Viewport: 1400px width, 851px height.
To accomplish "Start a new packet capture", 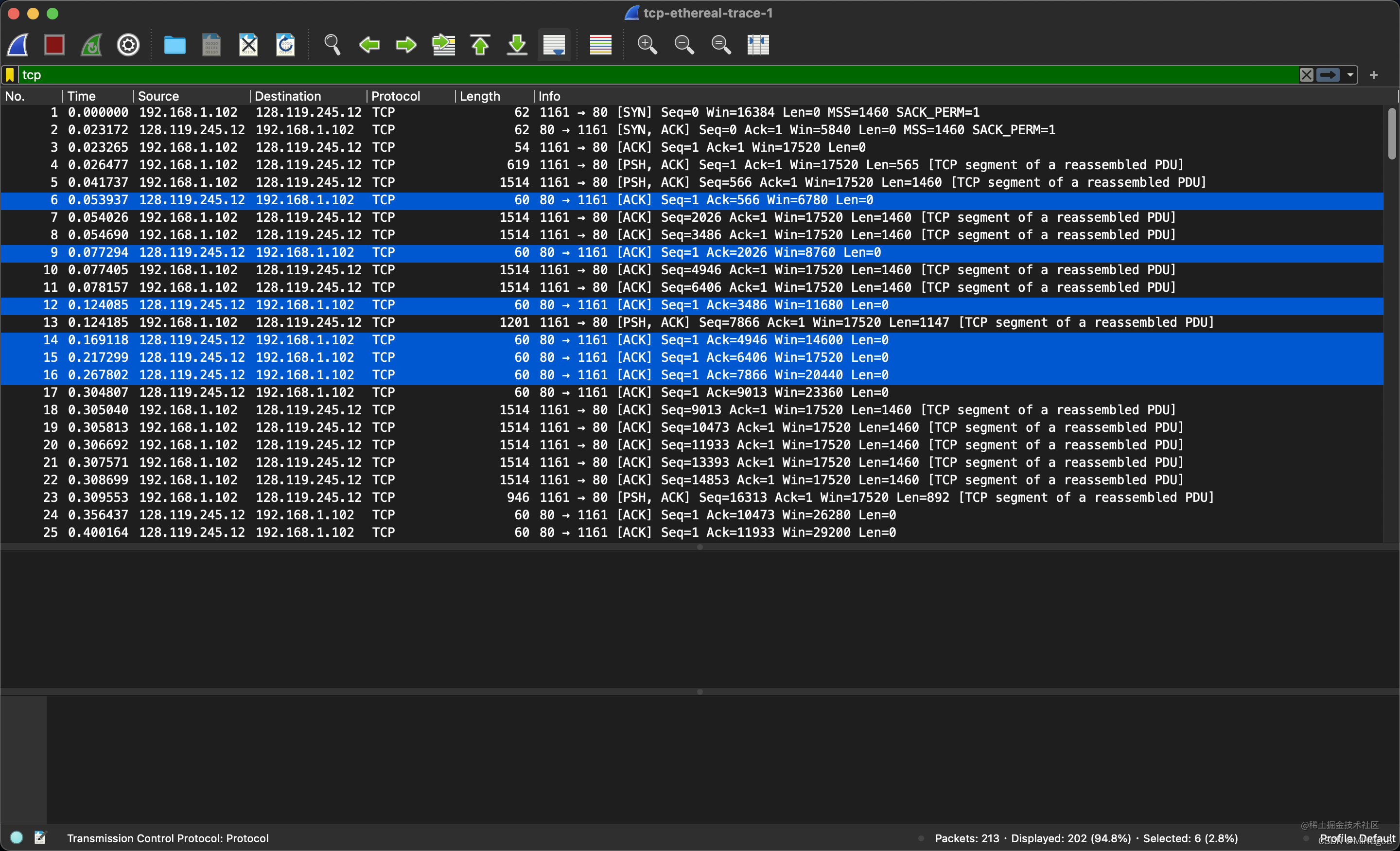I will coord(17,44).
